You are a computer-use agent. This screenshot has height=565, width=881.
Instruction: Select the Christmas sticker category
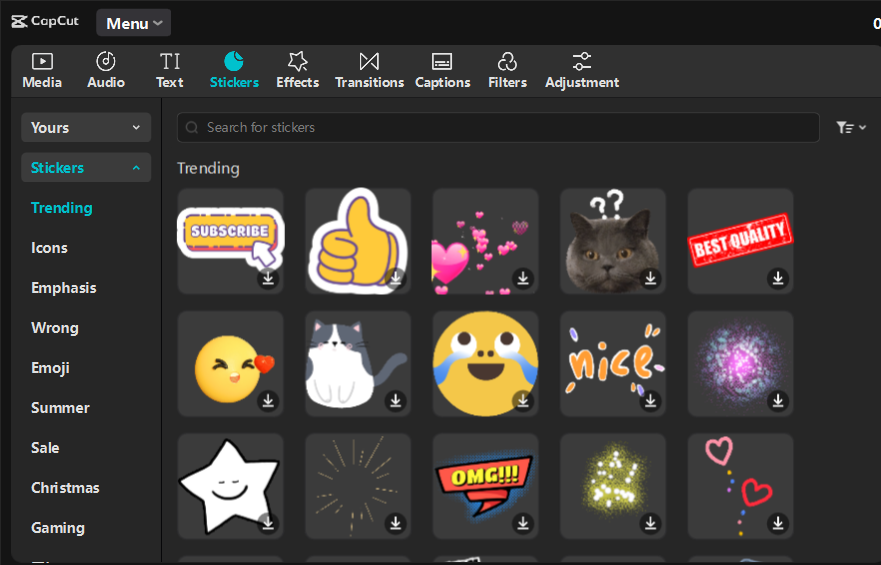click(x=65, y=488)
